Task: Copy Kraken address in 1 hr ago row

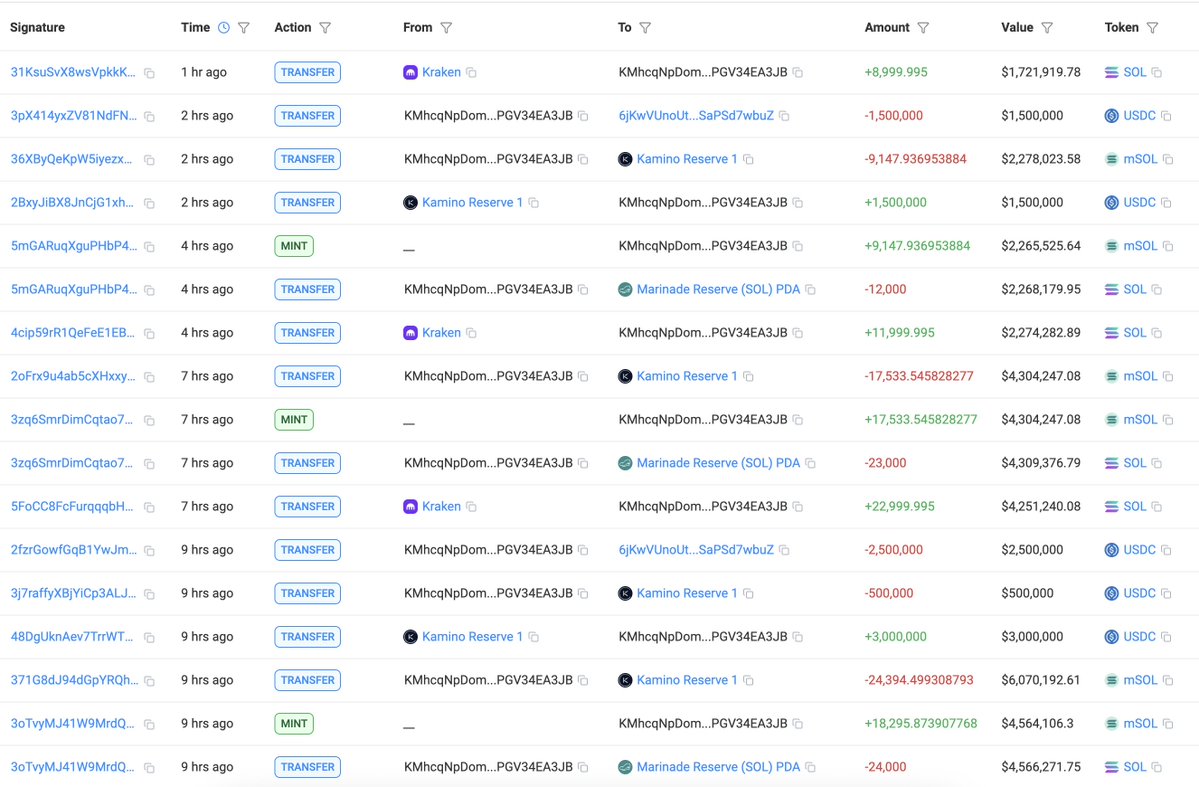Action: [x=472, y=73]
